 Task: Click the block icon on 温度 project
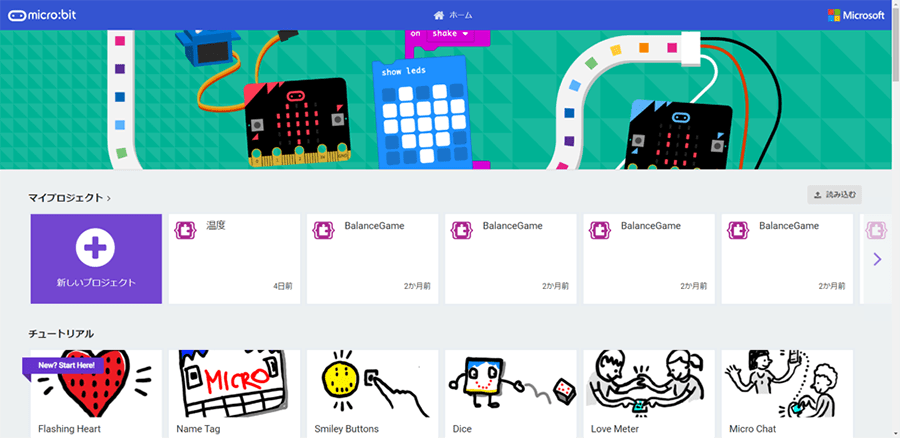pos(184,230)
